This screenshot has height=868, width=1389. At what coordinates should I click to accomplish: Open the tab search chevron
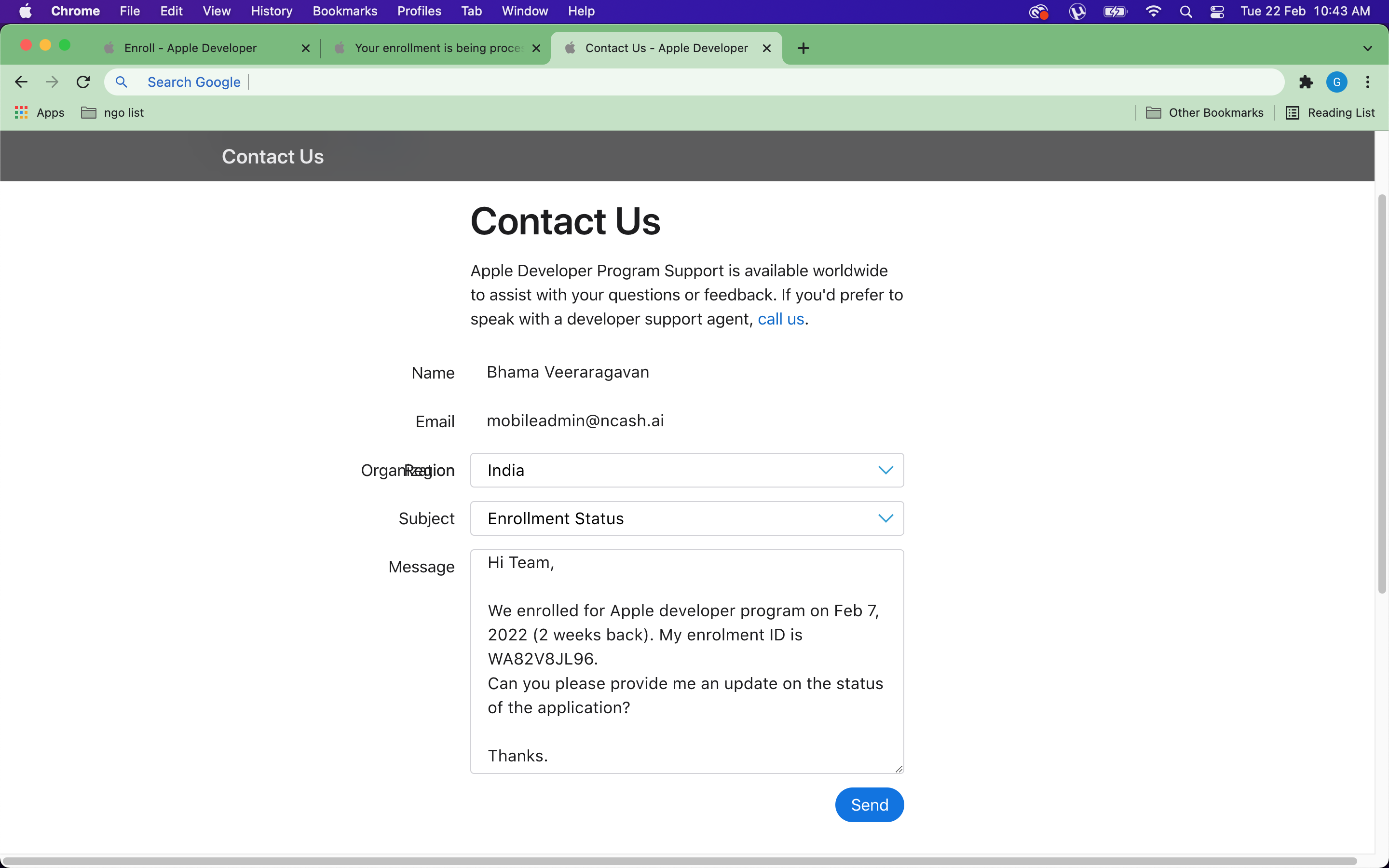point(1368,48)
